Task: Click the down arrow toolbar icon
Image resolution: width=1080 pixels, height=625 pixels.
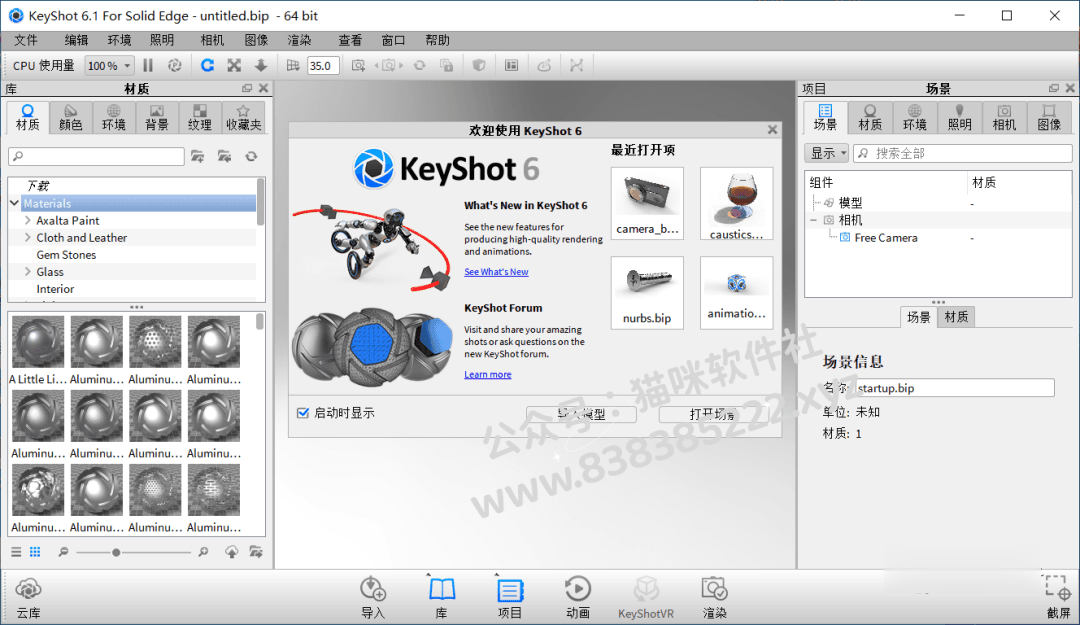Action: [261, 65]
